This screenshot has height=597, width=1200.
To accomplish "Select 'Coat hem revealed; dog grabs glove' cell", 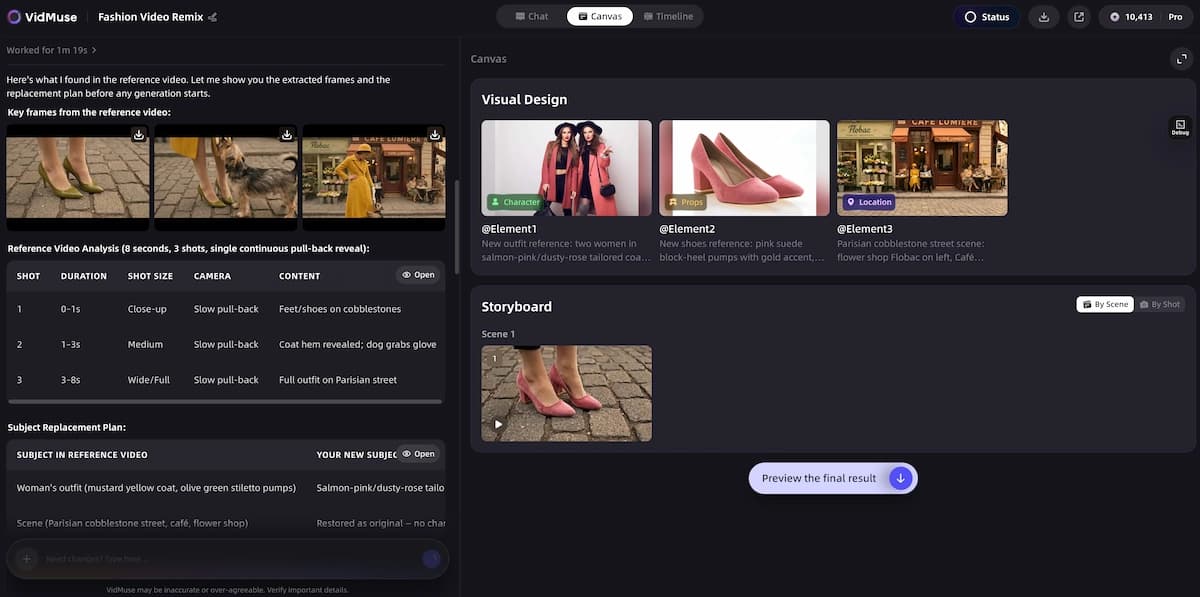I will click(358, 344).
